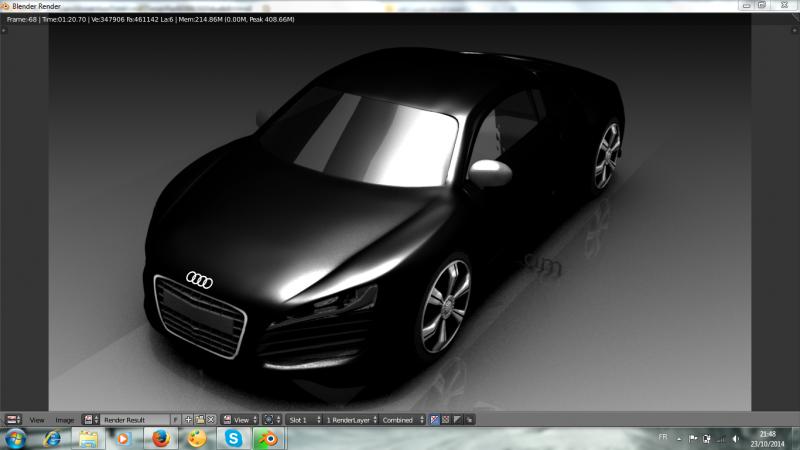Show hidden tray icons arrow
This screenshot has width=800, height=450.
679,439
